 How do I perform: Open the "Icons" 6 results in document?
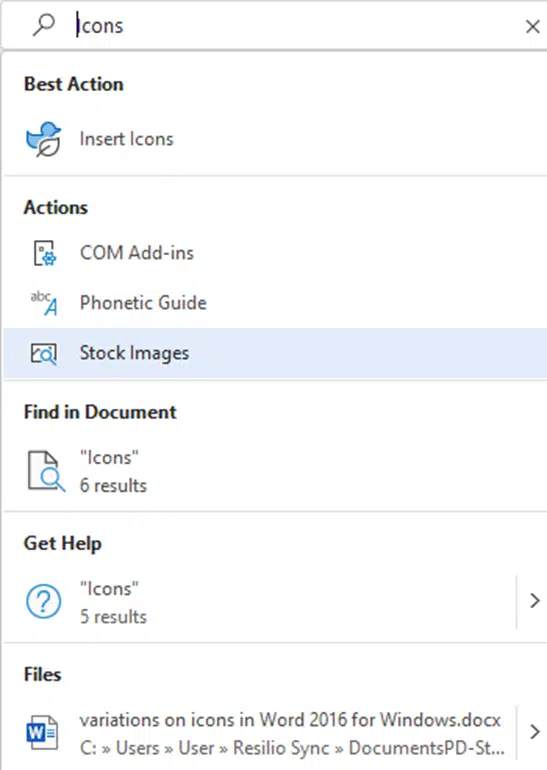(275, 471)
